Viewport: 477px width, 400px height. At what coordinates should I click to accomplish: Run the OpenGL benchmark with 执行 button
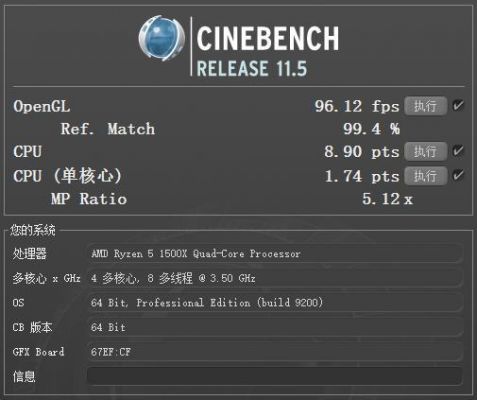pos(425,106)
